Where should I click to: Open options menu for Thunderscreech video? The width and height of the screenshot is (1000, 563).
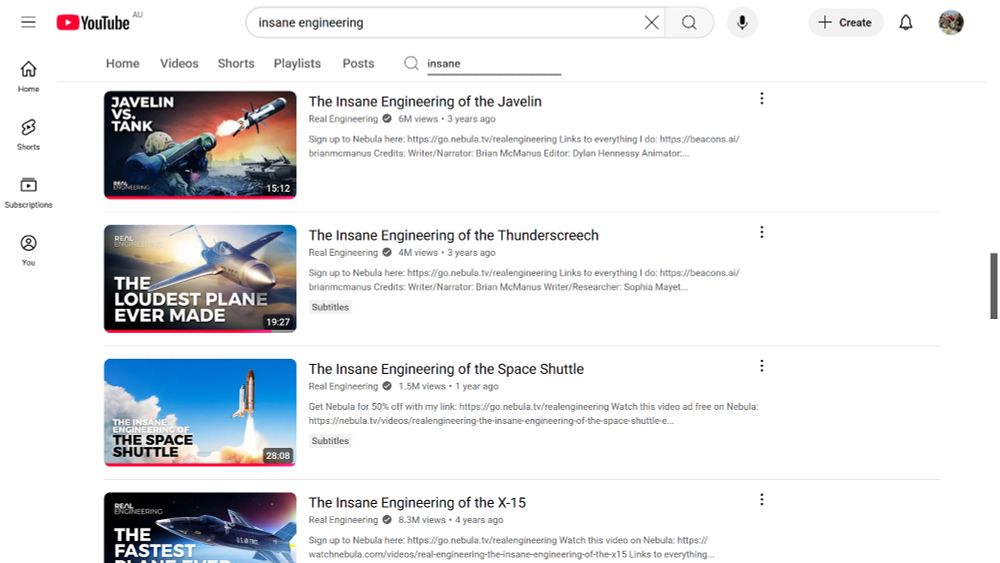[x=761, y=232]
